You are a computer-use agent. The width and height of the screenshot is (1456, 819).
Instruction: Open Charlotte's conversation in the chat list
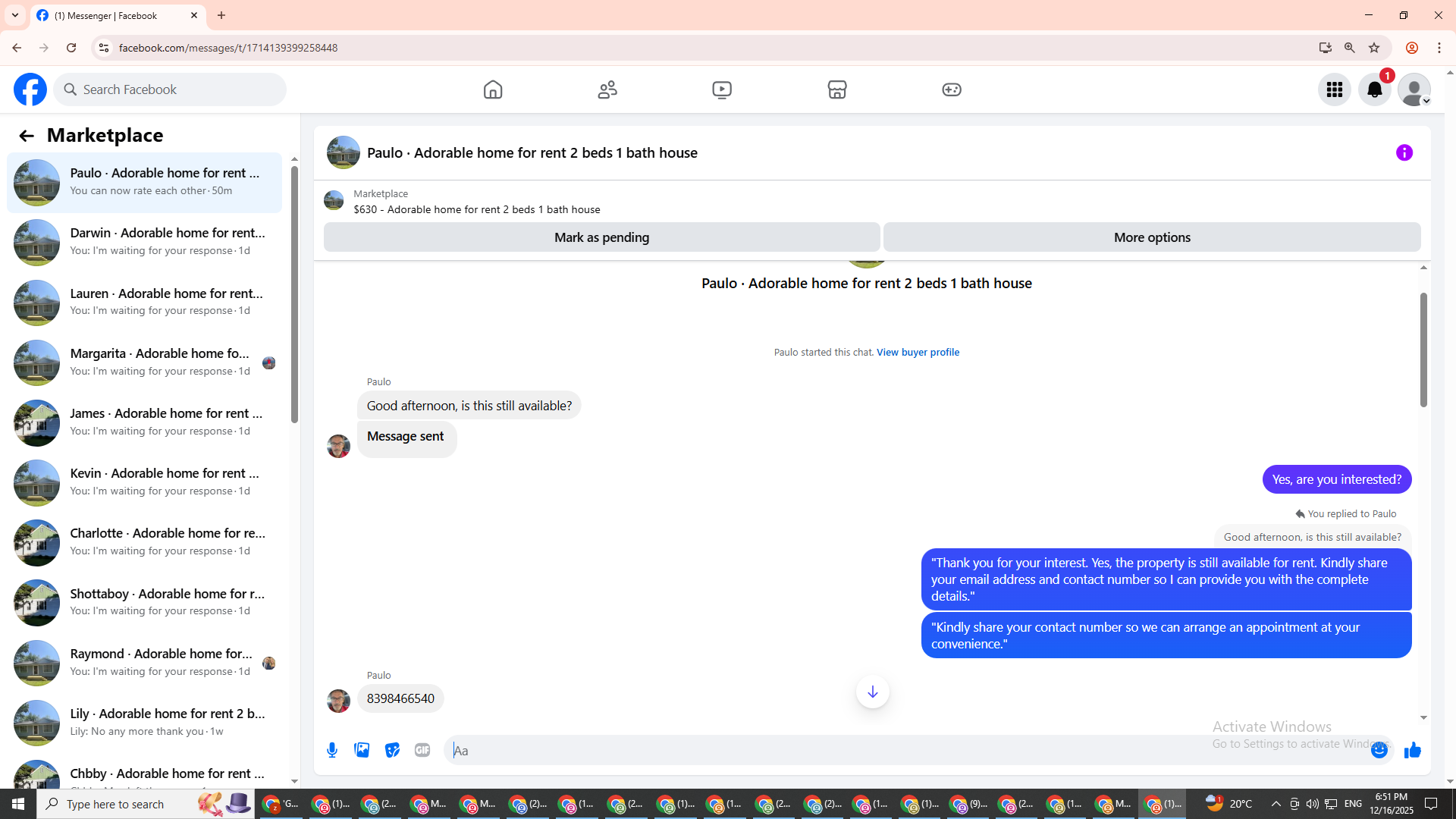click(x=144, y=542)
